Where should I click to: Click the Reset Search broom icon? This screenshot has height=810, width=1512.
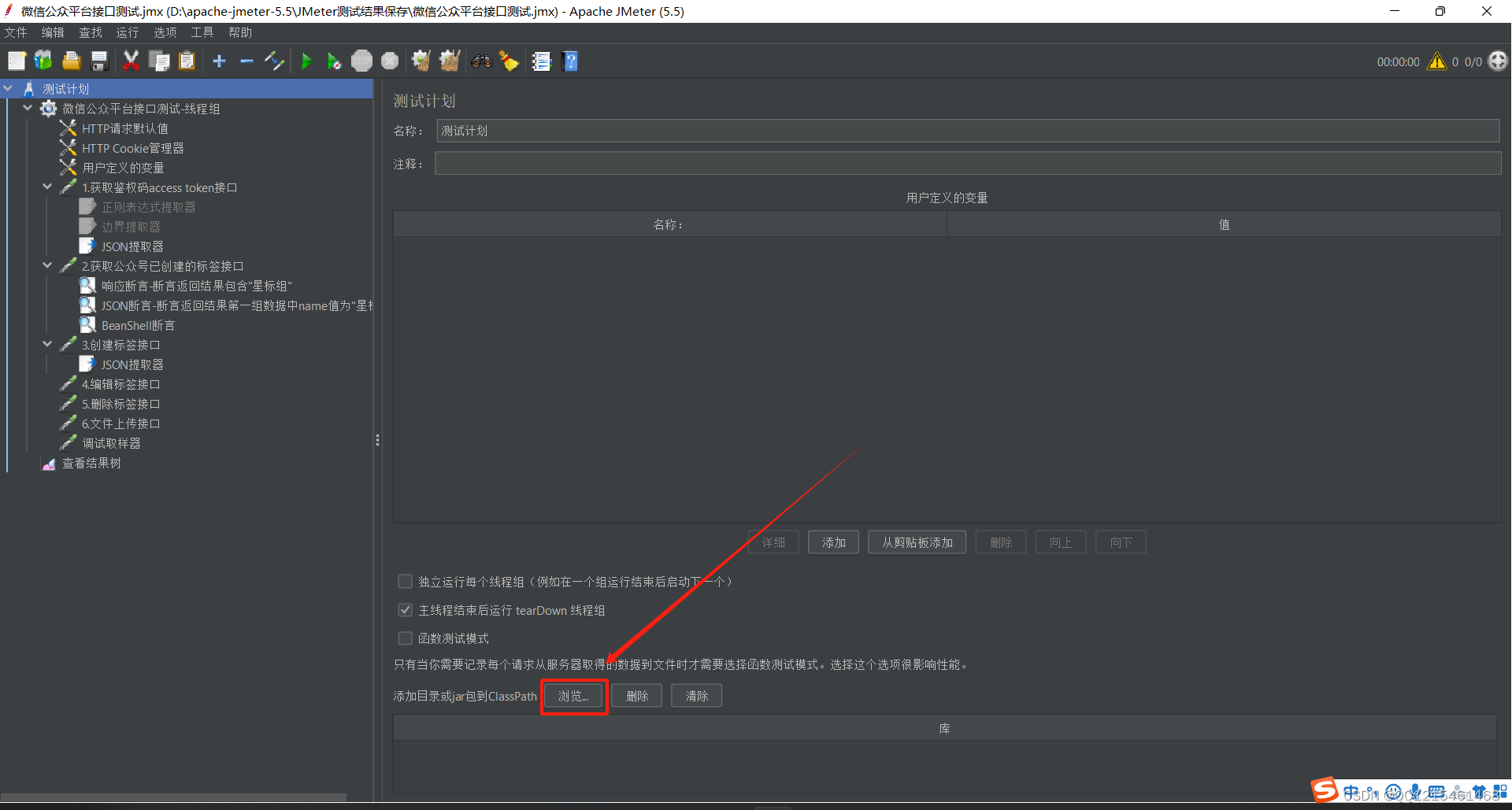click(x=510, y=61)
